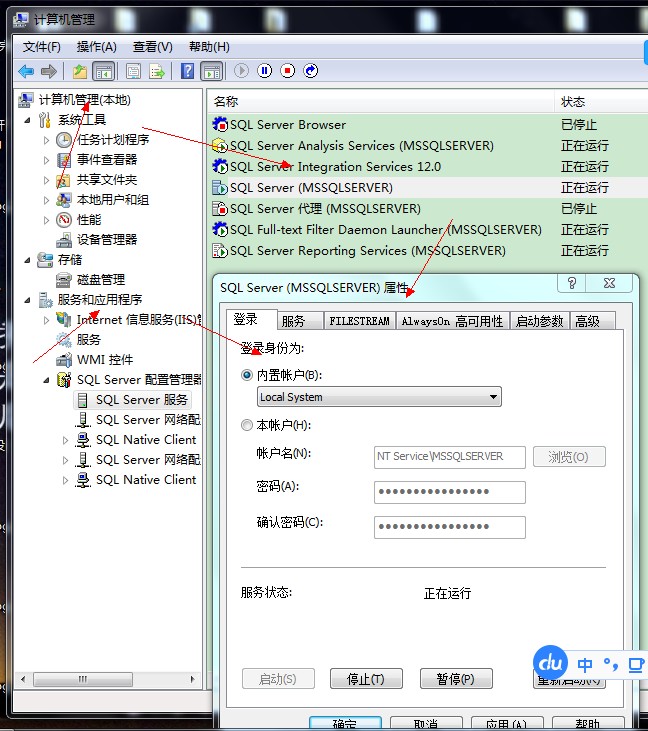Select the SQL Server Browser service icon
The width and height of the screenshot is (648, 731).
point(220,124)
